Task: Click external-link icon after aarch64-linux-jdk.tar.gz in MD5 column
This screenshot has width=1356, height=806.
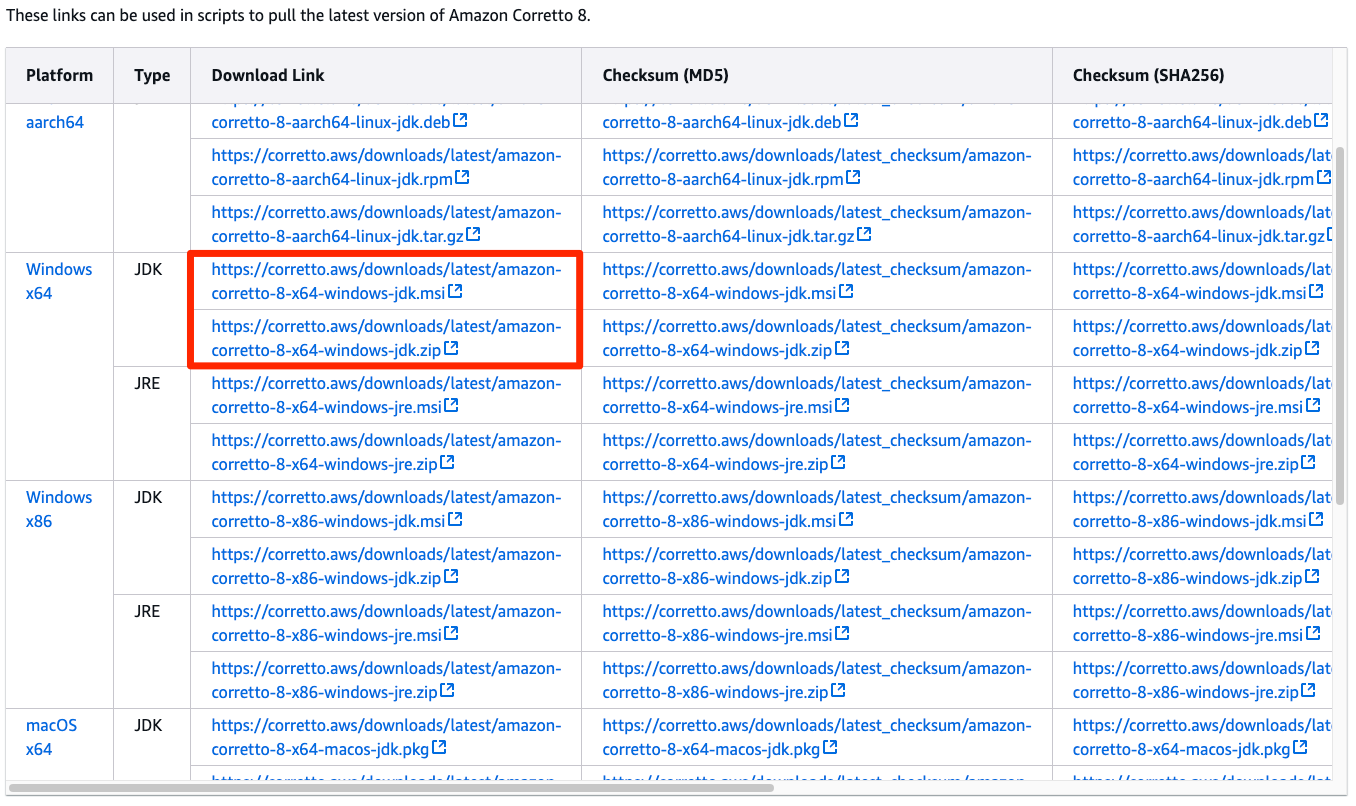Action: (x=864, y=235)
